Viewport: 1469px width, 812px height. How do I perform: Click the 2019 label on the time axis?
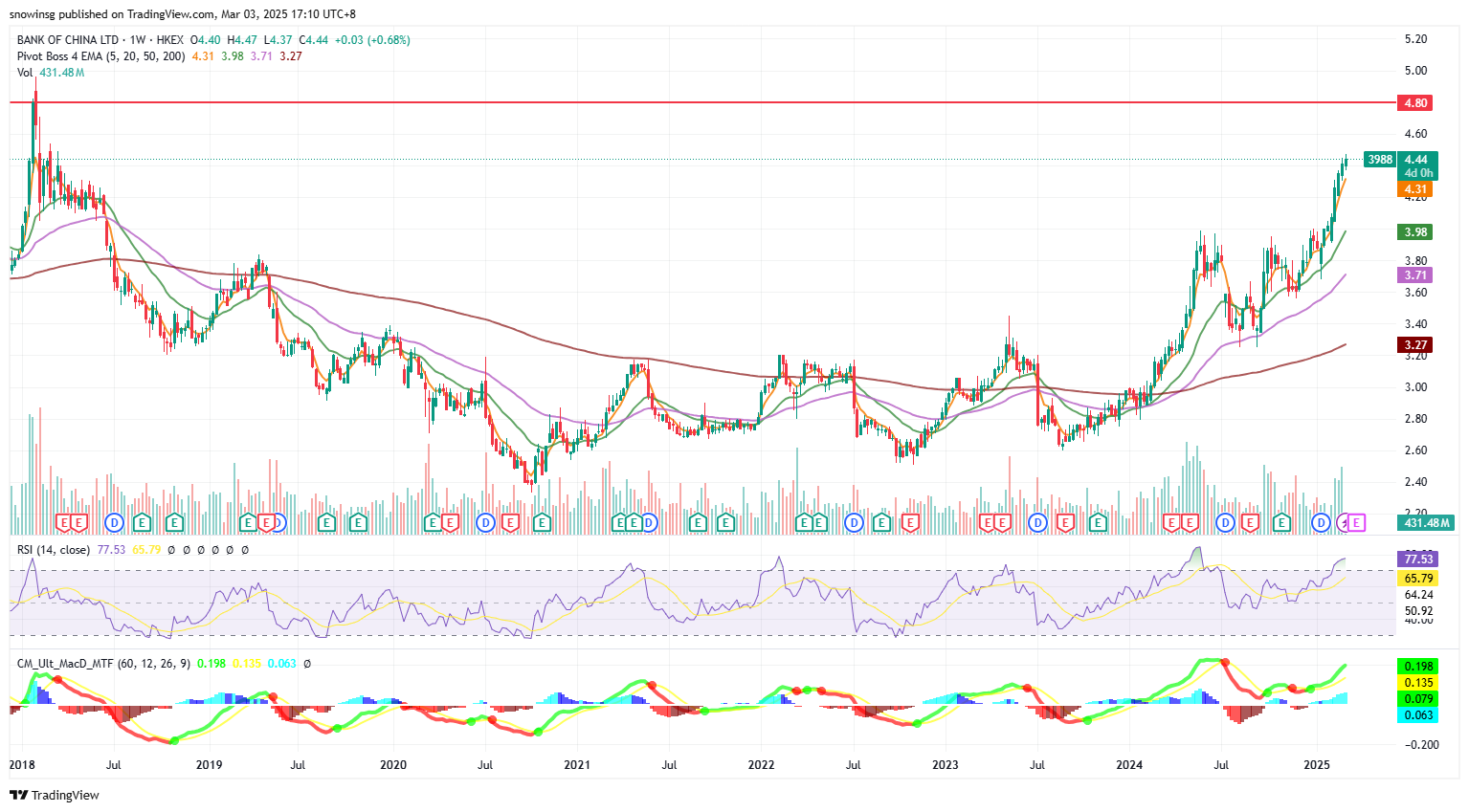[x=209, y=765]
